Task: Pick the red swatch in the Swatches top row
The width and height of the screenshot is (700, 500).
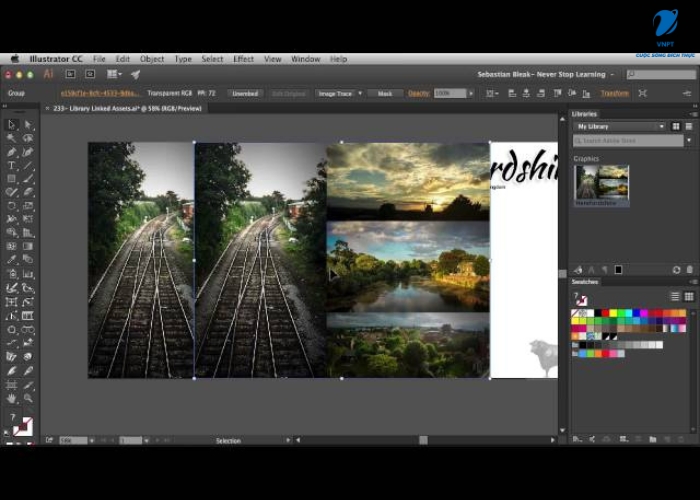Action: pyautogui.click(x=605, y=313)
